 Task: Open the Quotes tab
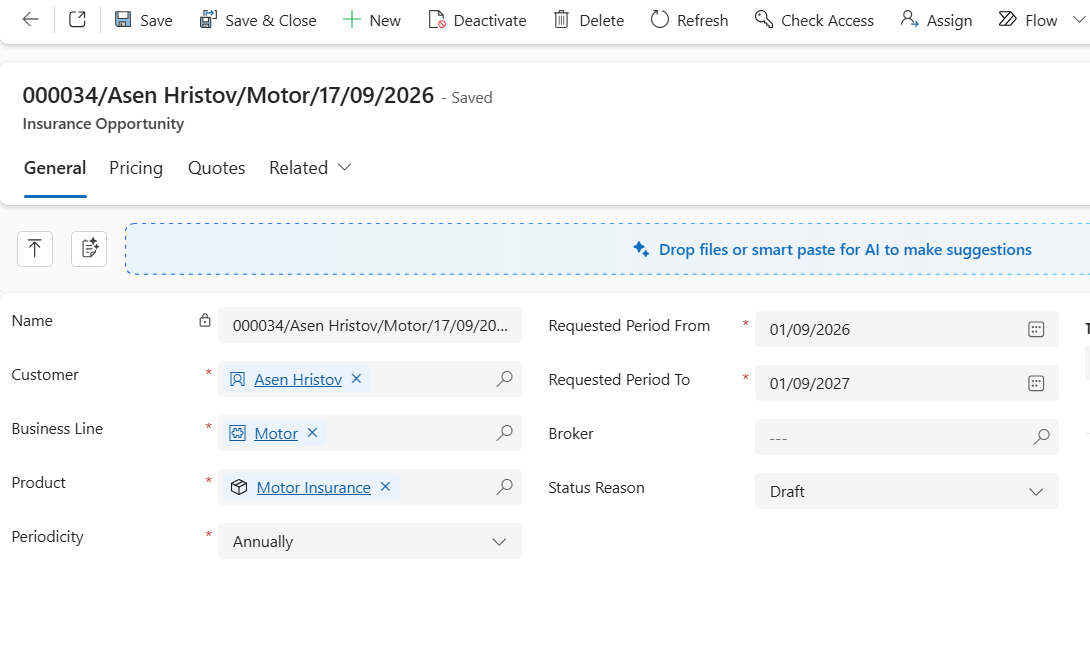[216, 168]
